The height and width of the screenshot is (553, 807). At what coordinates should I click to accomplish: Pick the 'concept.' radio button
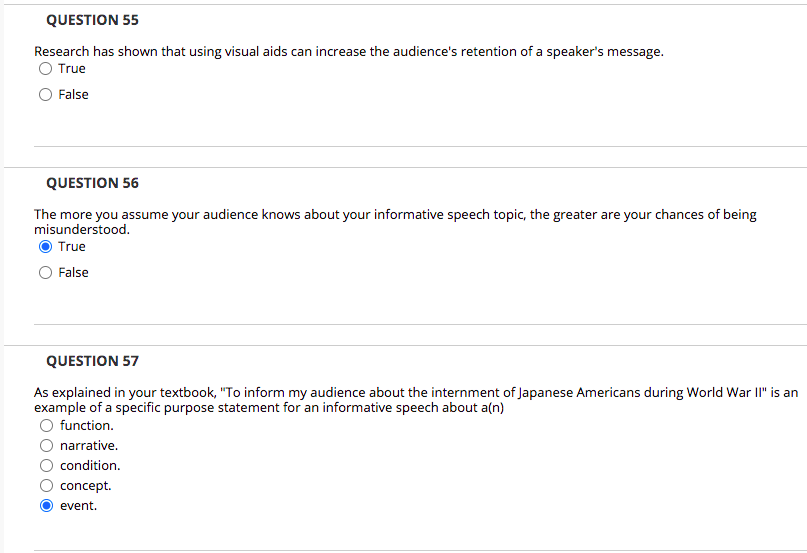click(46, 486)
